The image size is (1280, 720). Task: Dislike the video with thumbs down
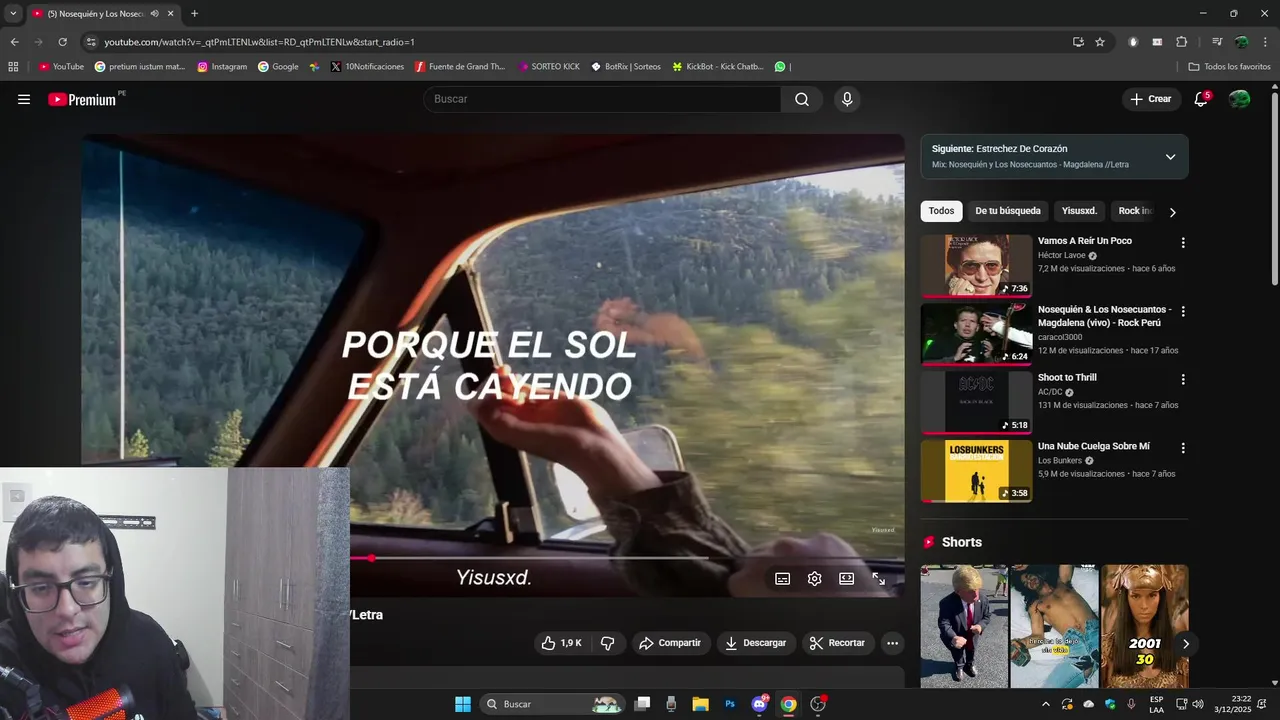click(607, 643)
